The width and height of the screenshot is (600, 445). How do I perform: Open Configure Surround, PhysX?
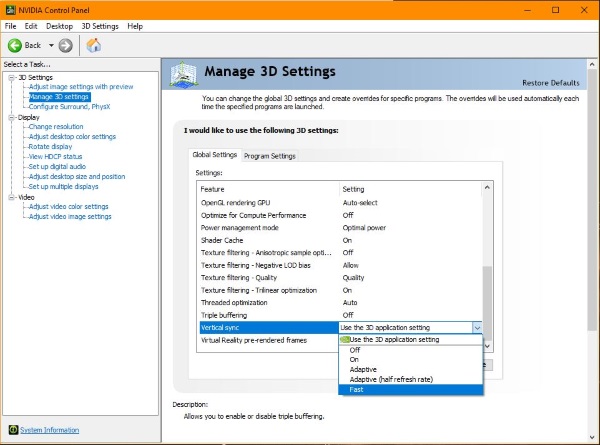pyautogui.click(x=69, y=106)
